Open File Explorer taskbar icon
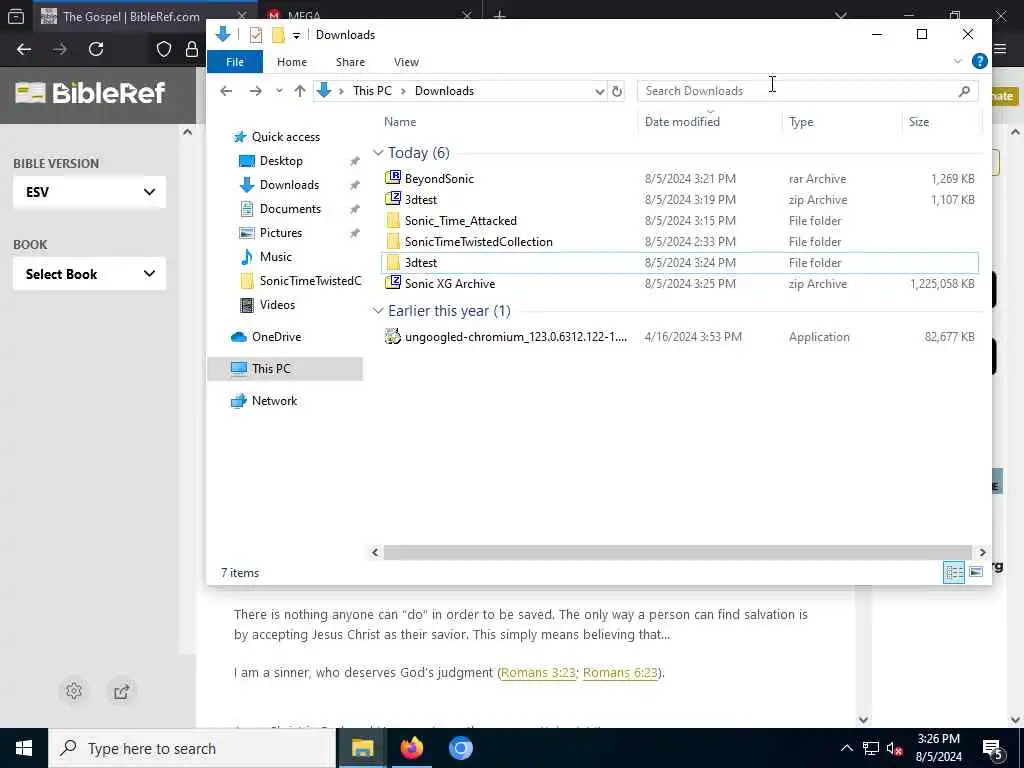Viewport: 1024px width, 768px height. [x=362, y=748]
